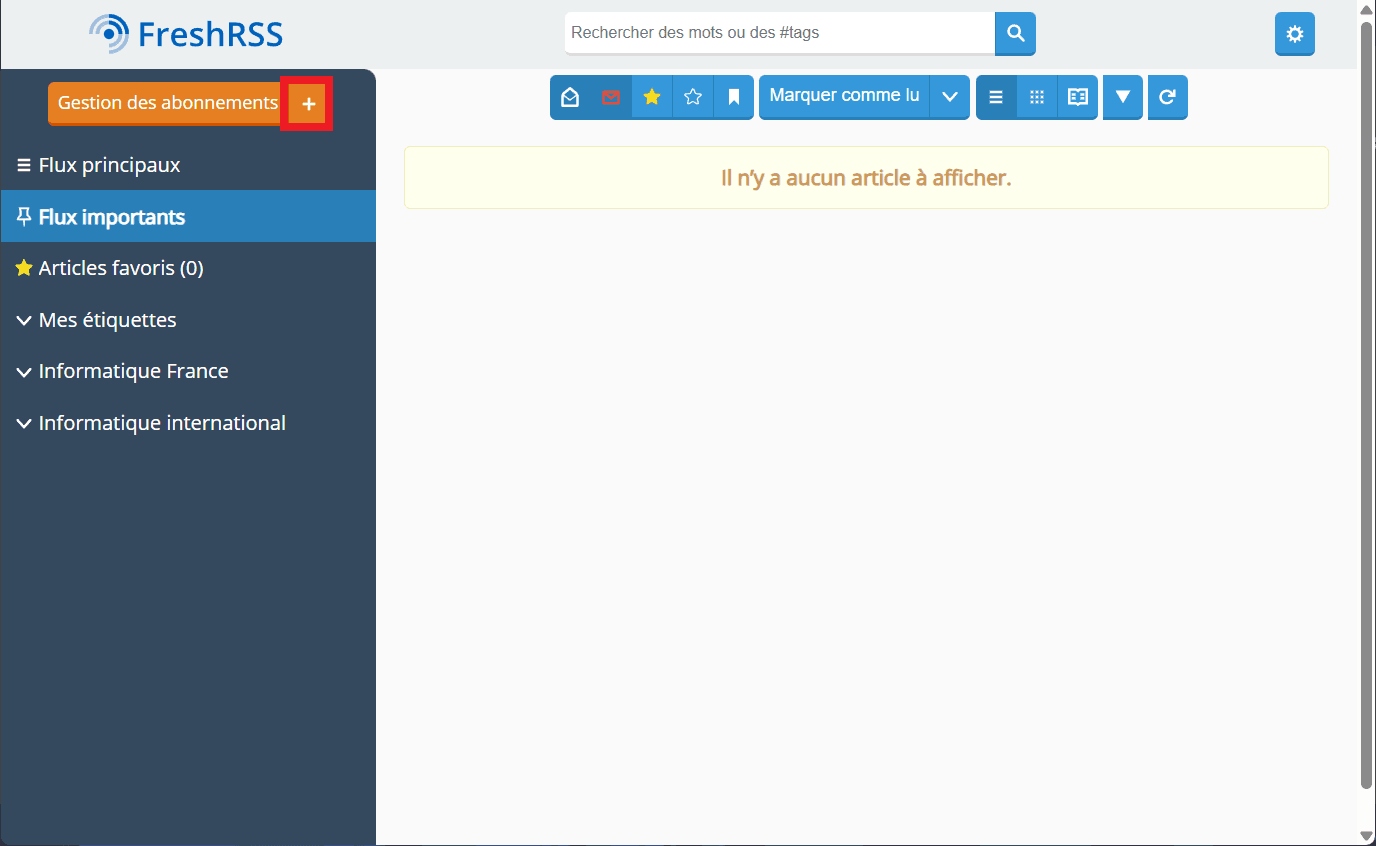Switch to global grid view
Image resolution: width=1376 pixels, height=846 pixels.
[x=1037, y=97]
